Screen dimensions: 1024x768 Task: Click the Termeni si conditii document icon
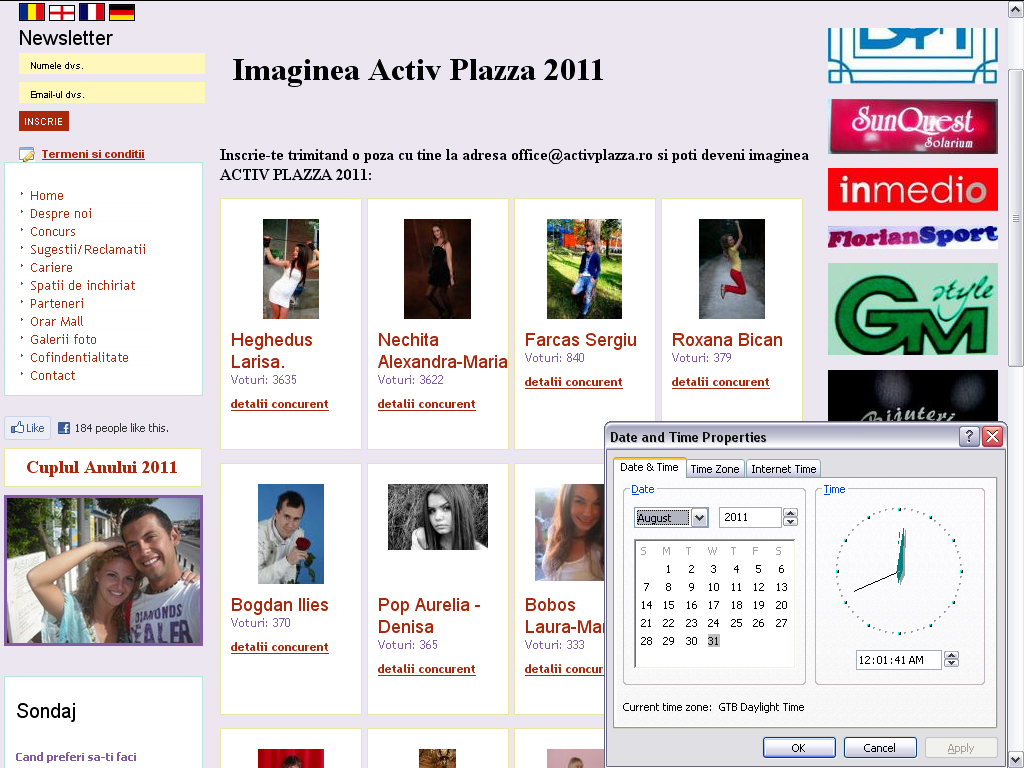coord(26,154)
